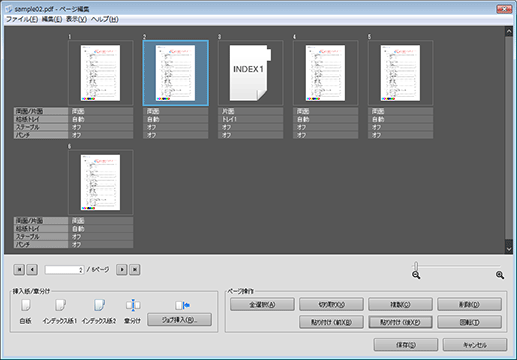517x360 pixels.
Task: Click the 保存(S) save button
Action: [x=406, y=345]
